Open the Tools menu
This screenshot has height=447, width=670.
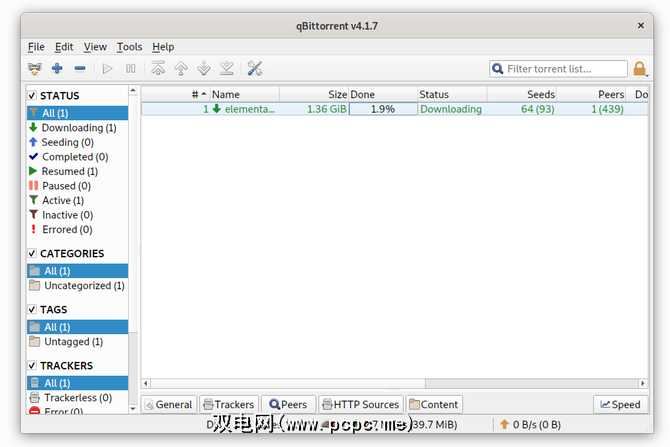(129, 47)
